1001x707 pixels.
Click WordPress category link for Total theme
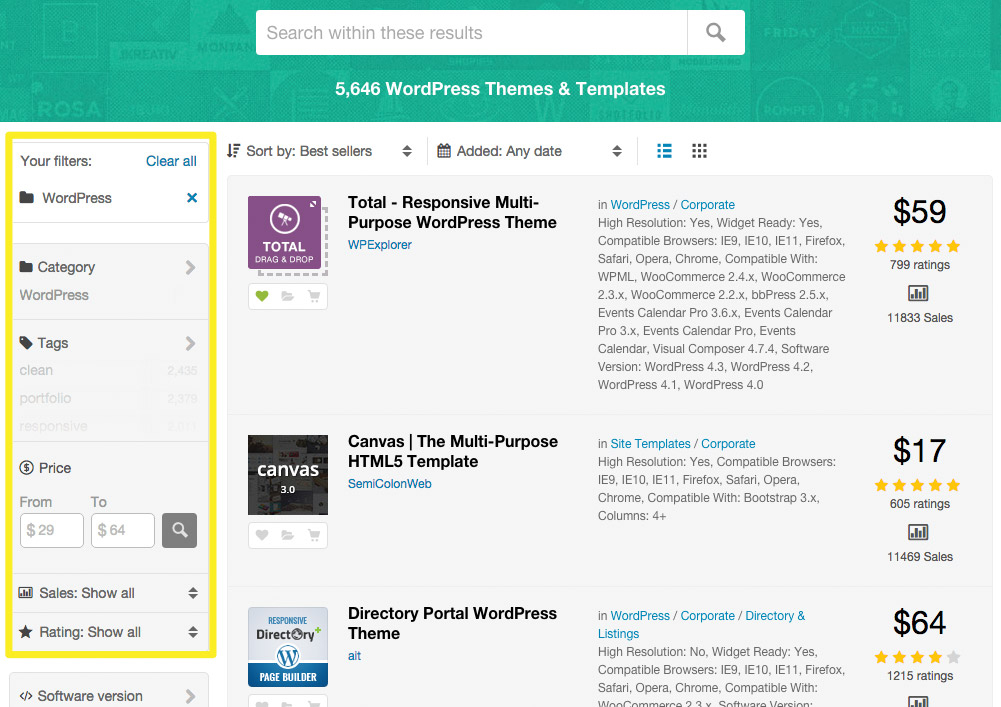(x=640, y=205)
